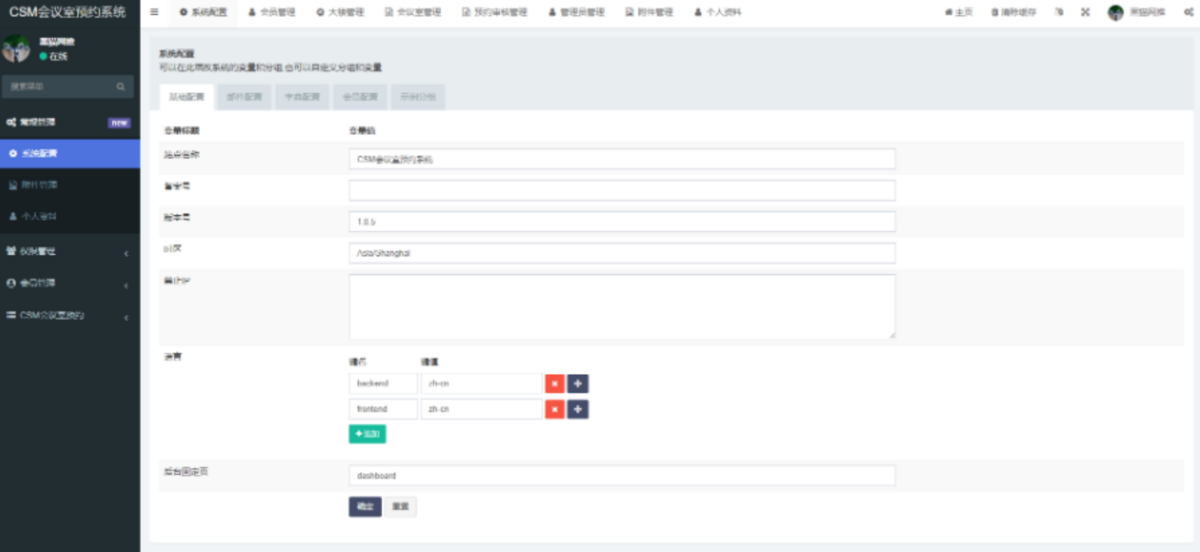Screen dimensions: 1200x552
Task: Open the 预约审核管理 top navigation tab
Action: (x=495, y=12)
